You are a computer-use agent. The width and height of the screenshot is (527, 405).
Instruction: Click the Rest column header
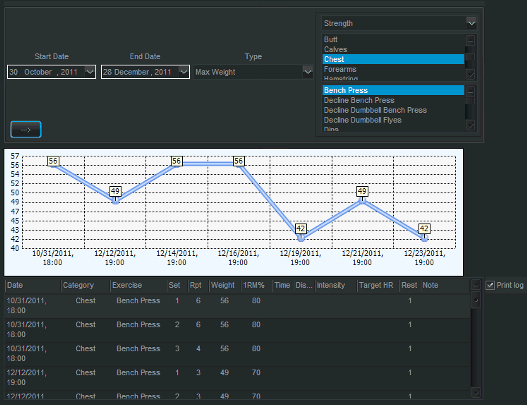[x=409, y=285]
